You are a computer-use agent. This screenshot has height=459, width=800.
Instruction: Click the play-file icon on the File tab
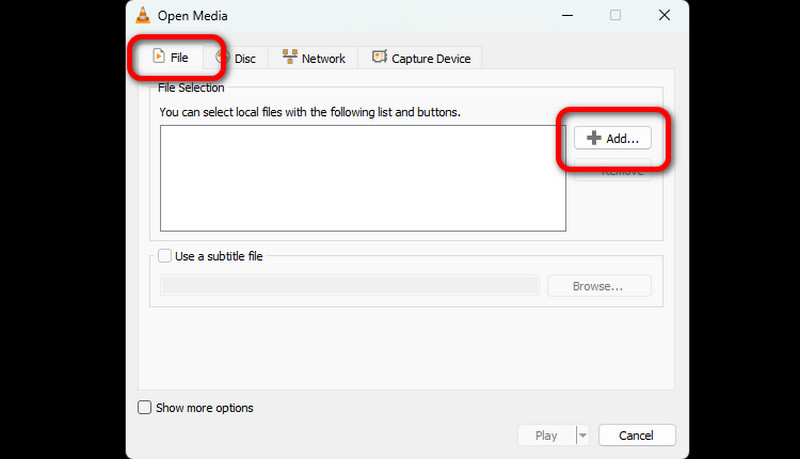point(158,57)
